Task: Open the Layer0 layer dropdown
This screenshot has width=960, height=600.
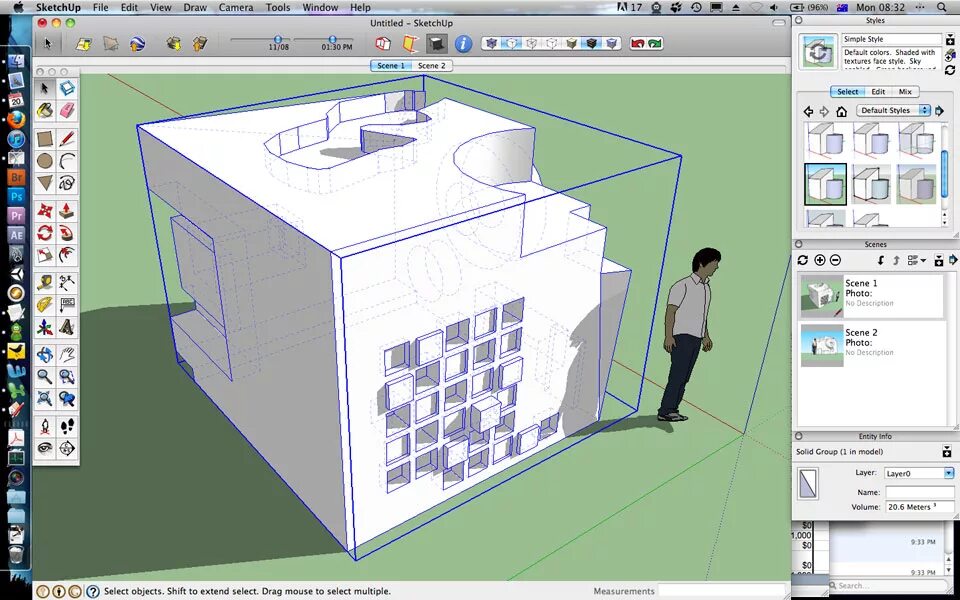Action: pyautogui.click(x=918, y=473)
